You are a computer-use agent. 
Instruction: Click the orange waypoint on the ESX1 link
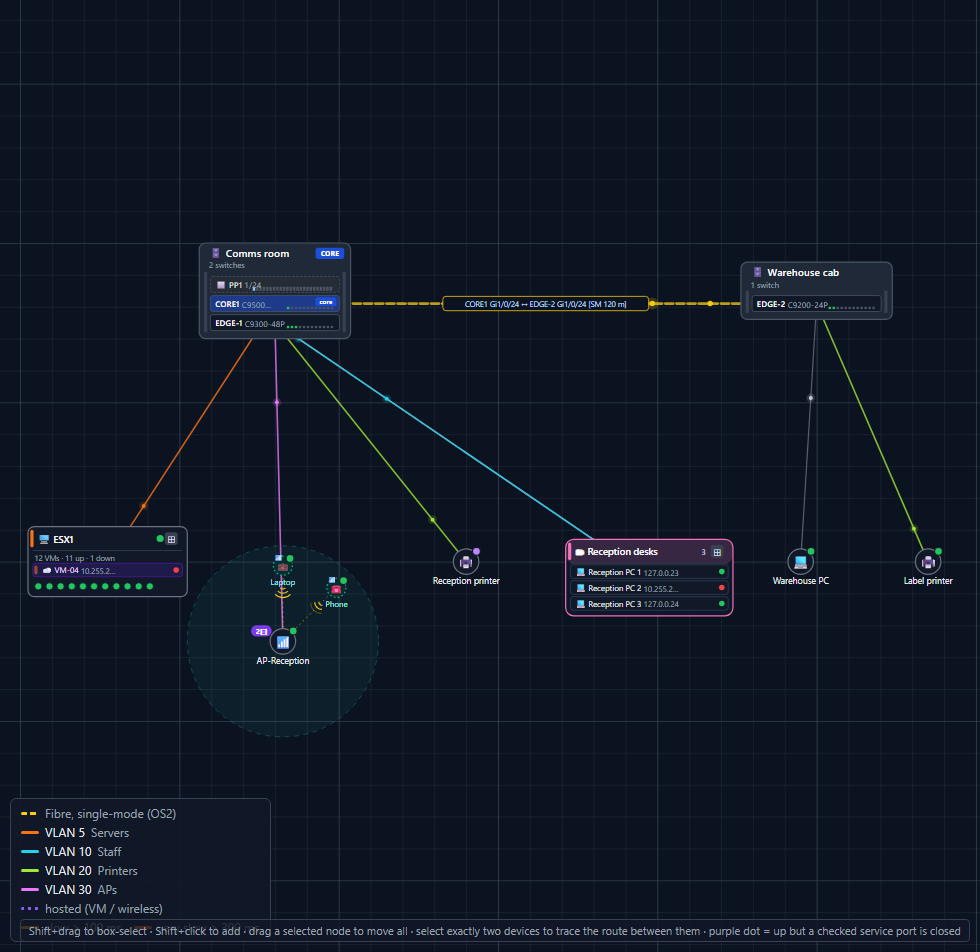coord(144,506)
